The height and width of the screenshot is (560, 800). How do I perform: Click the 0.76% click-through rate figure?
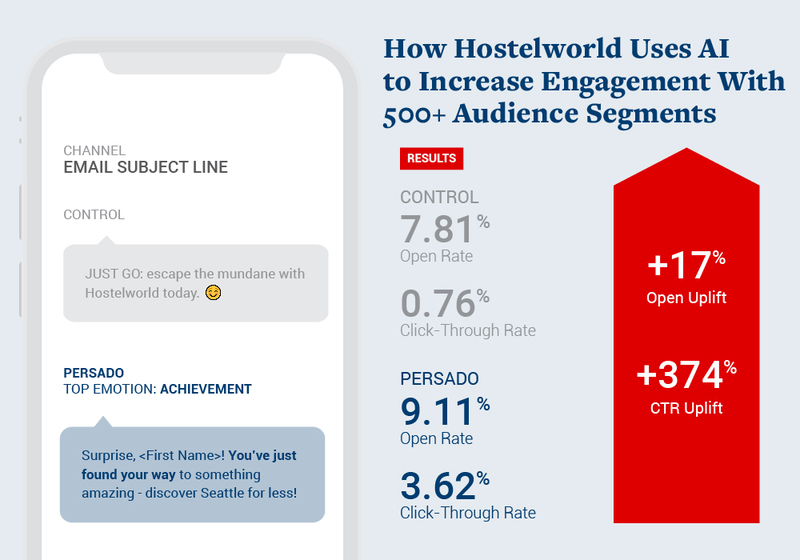[444, 304]
